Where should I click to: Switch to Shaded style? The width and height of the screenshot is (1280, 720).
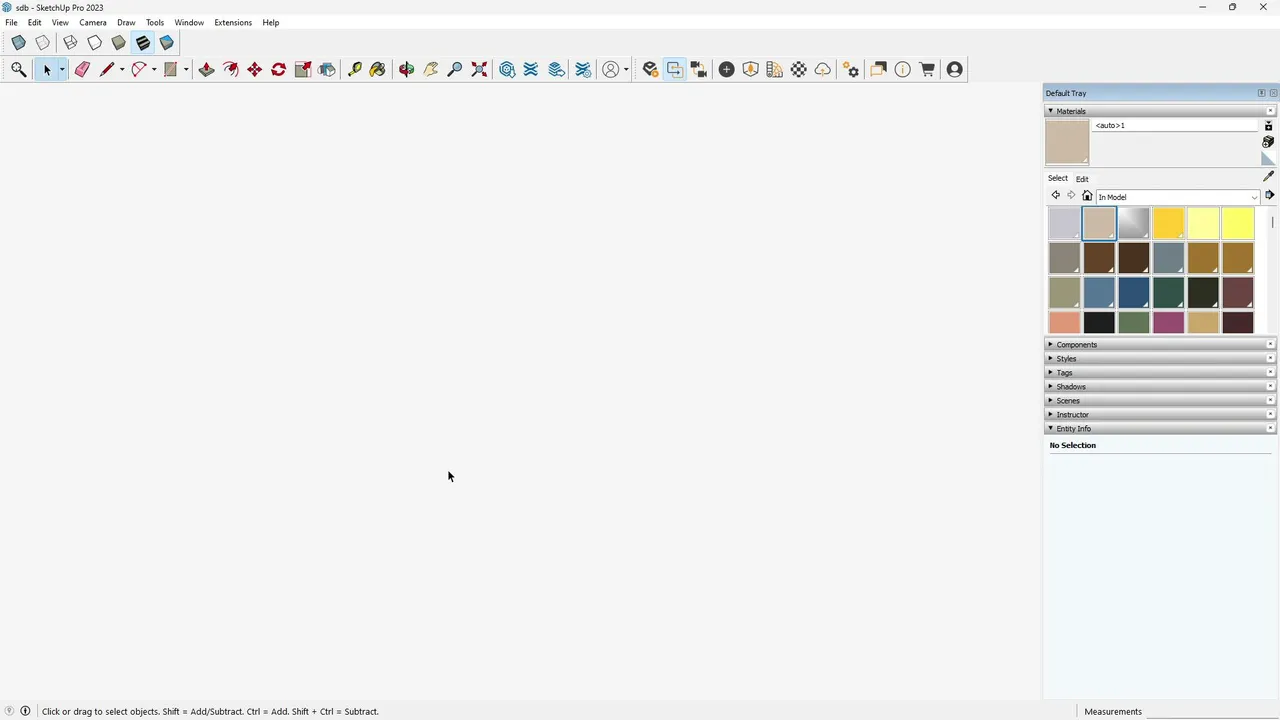point(118,43)
